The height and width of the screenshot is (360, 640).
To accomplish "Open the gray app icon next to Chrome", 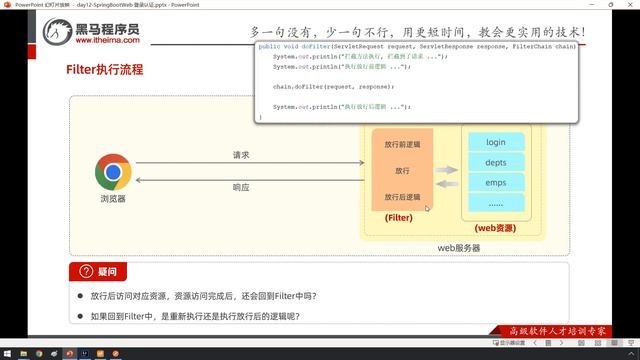I will coord(54,353).
